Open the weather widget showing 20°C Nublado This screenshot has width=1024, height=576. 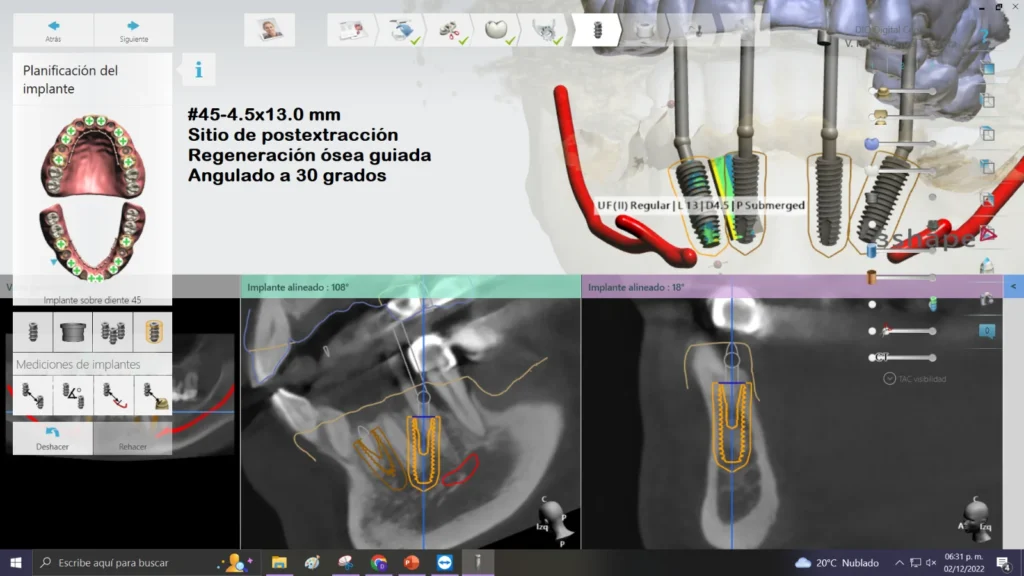pyautogui.click(x=837, y=562)
